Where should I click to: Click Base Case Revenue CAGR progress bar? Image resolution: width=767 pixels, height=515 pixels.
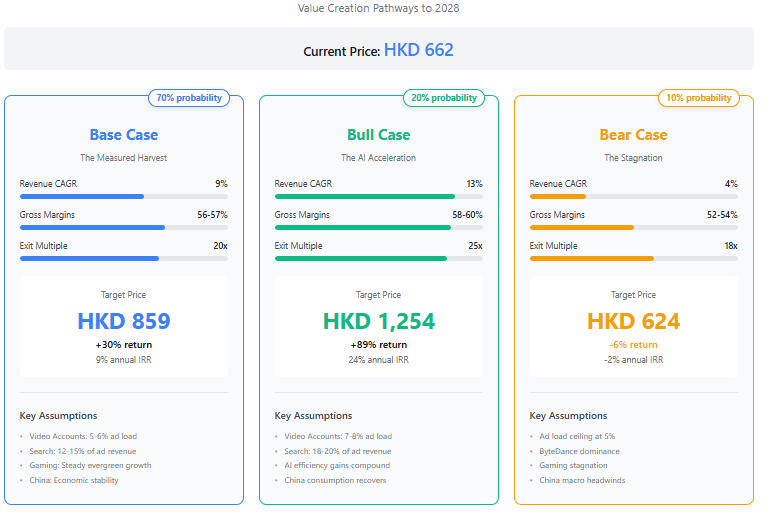(x=124, y=197)
